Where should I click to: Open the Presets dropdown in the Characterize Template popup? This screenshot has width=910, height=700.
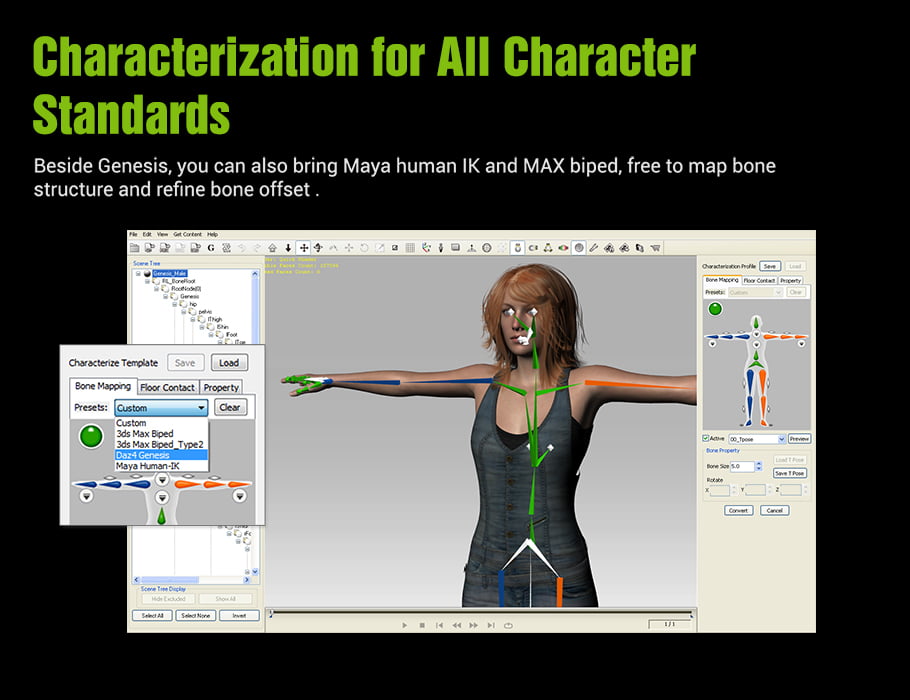pyautogui.click(x=161, y=407)
